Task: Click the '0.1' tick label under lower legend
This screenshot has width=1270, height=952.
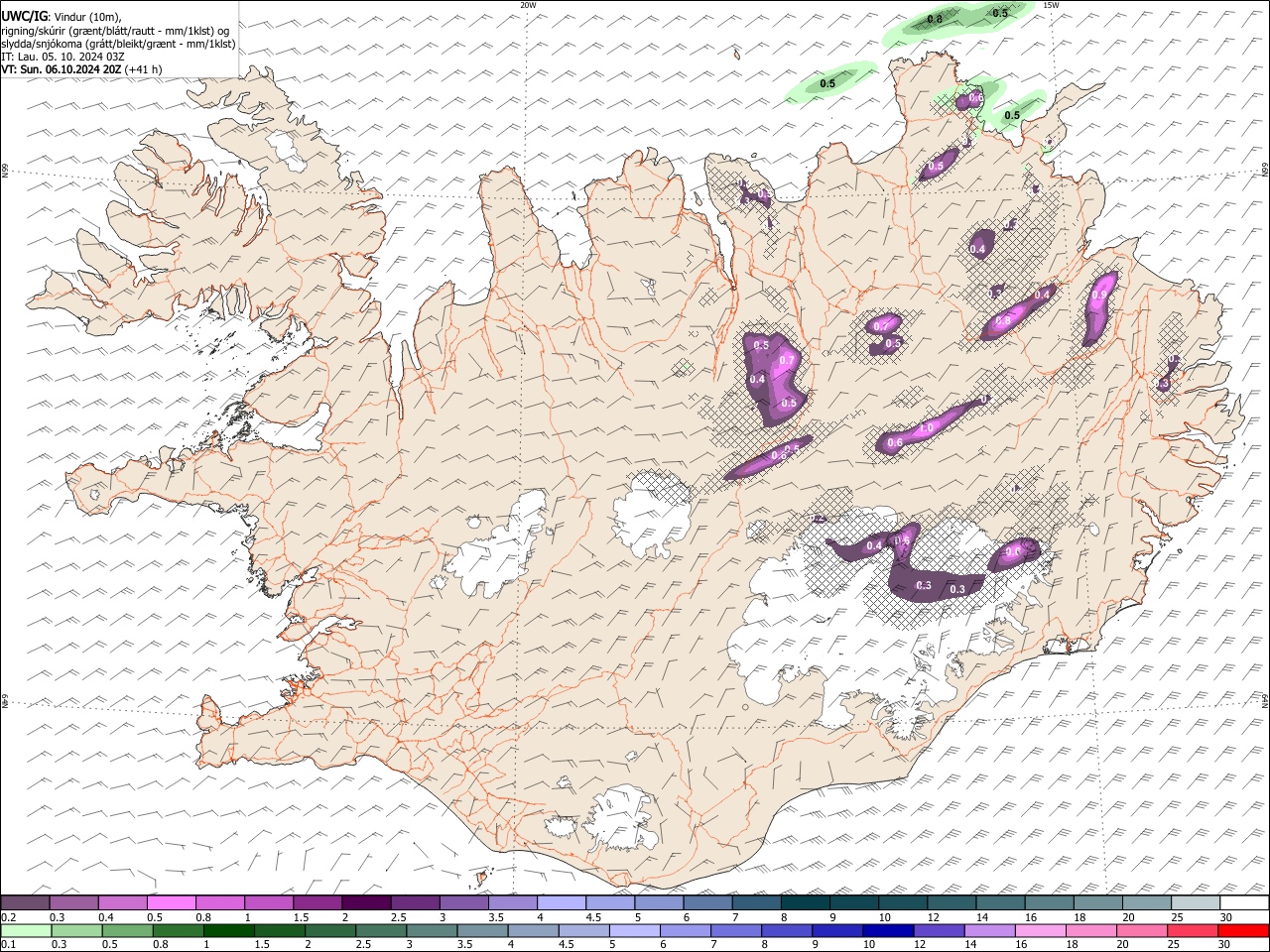Action: pyautogui.click(x=8, y=945)
